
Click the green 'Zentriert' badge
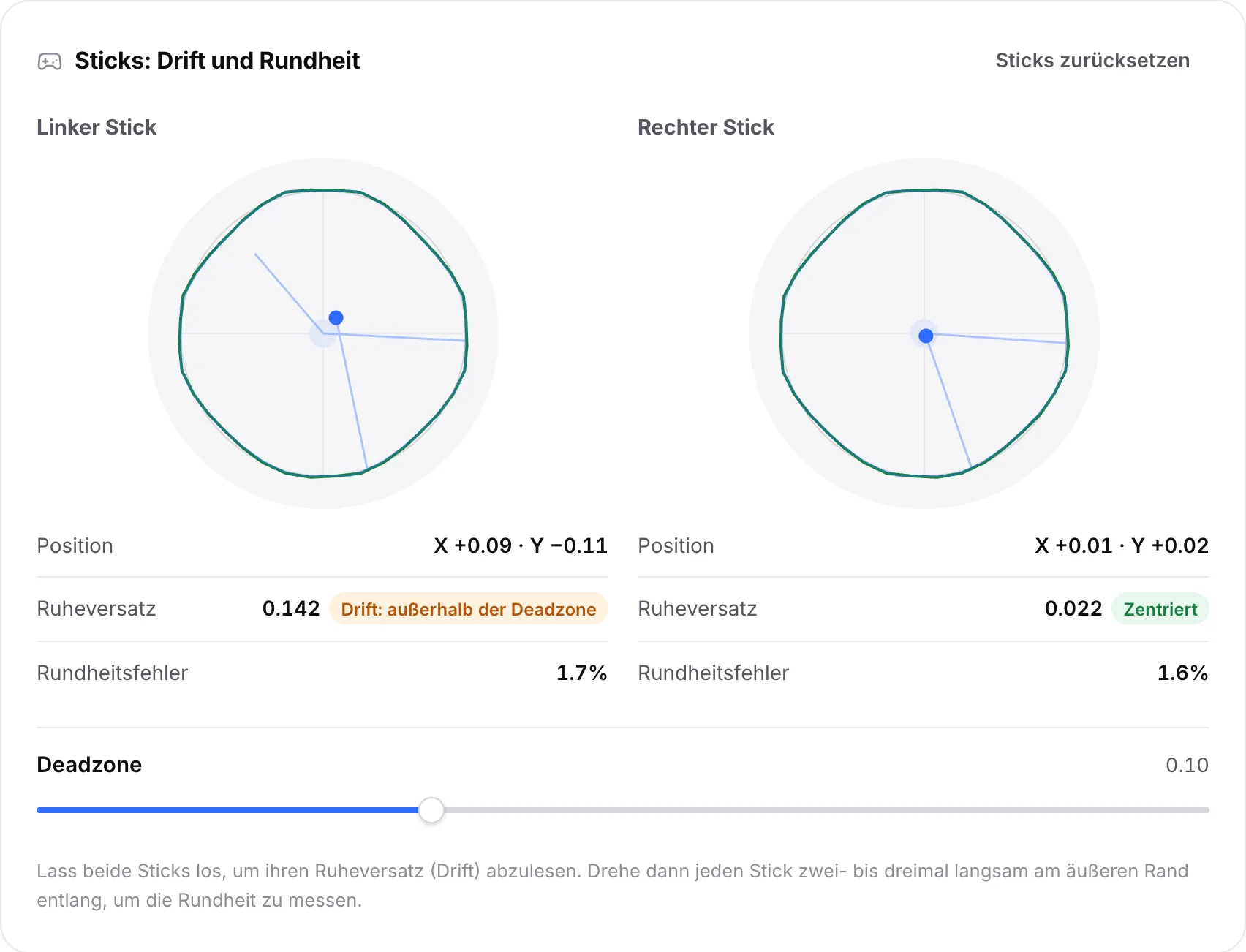pyautogui.click(x=1160, y=609)
